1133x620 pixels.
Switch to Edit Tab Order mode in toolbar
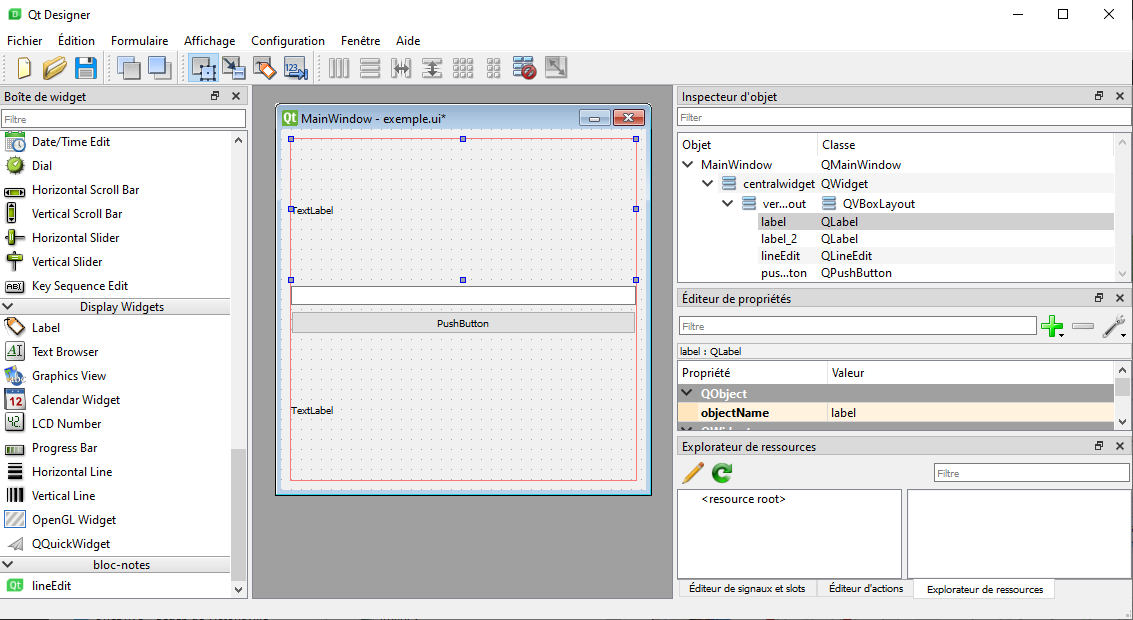pyautogui.click(x=296, y=68)
